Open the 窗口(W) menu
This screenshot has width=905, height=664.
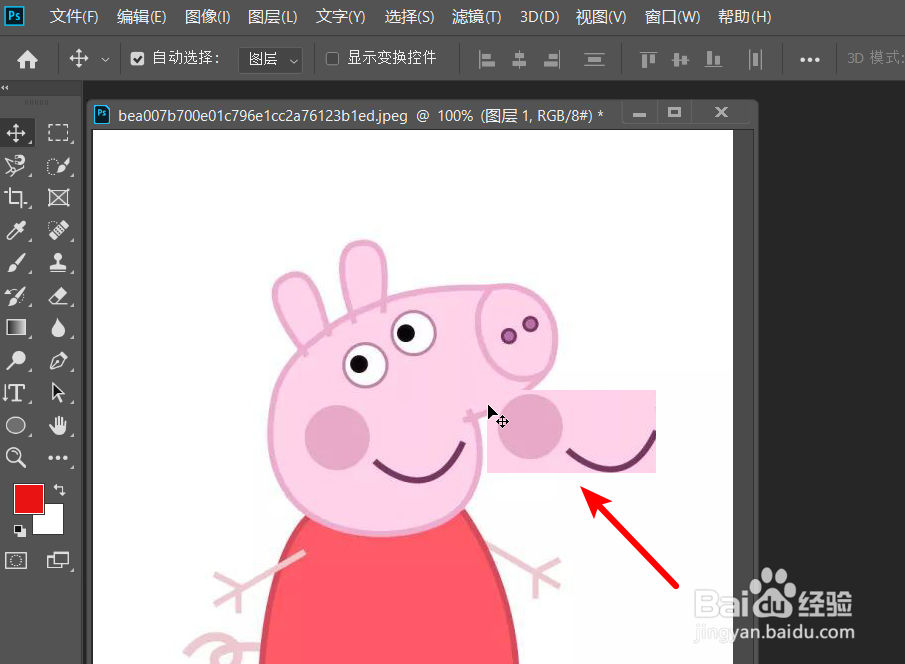672,17
